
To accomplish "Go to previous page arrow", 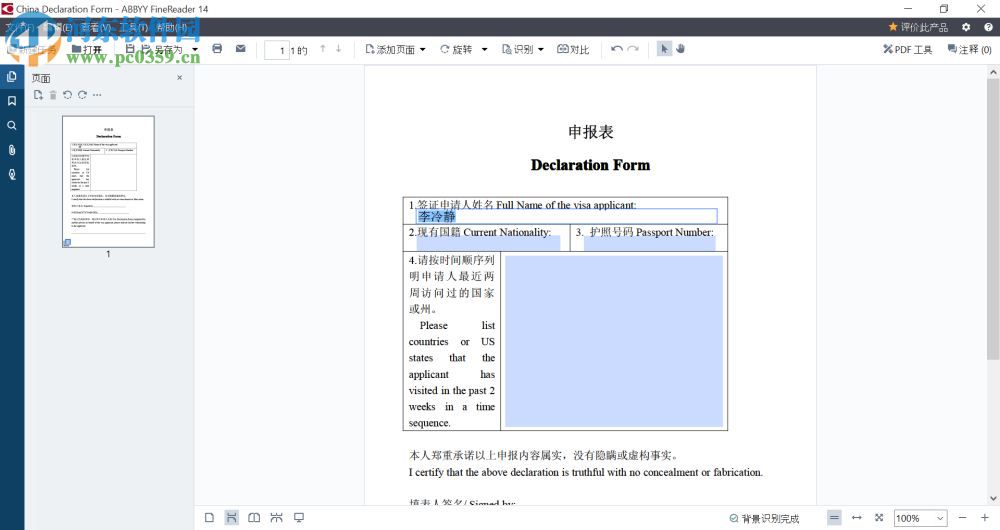I will (x=323, y=49).
